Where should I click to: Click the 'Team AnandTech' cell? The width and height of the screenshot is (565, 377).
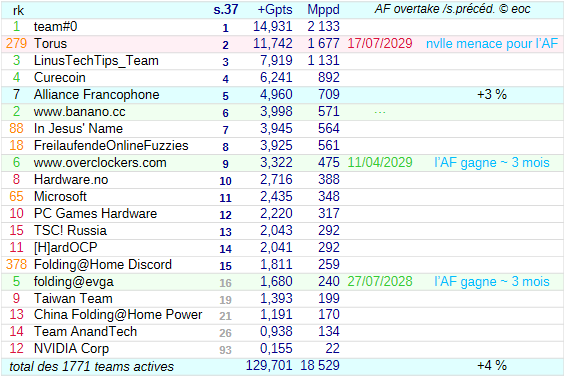[85, 332]
